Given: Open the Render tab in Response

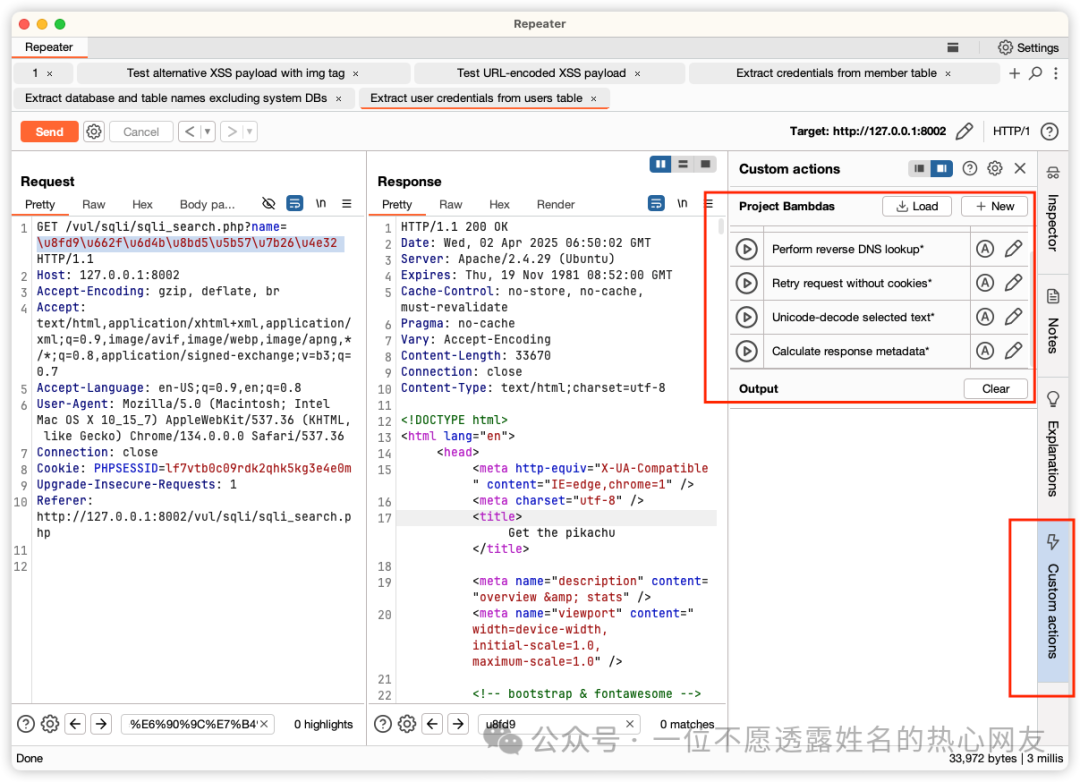Looking at the screenshot, I should (x=555, y=204).
